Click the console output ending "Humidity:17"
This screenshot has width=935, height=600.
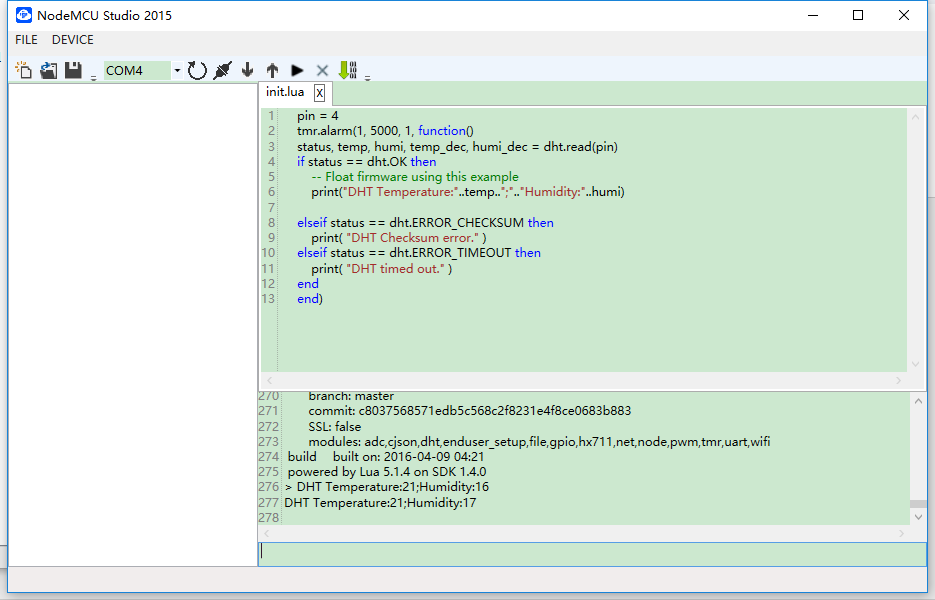pos(380,503)
